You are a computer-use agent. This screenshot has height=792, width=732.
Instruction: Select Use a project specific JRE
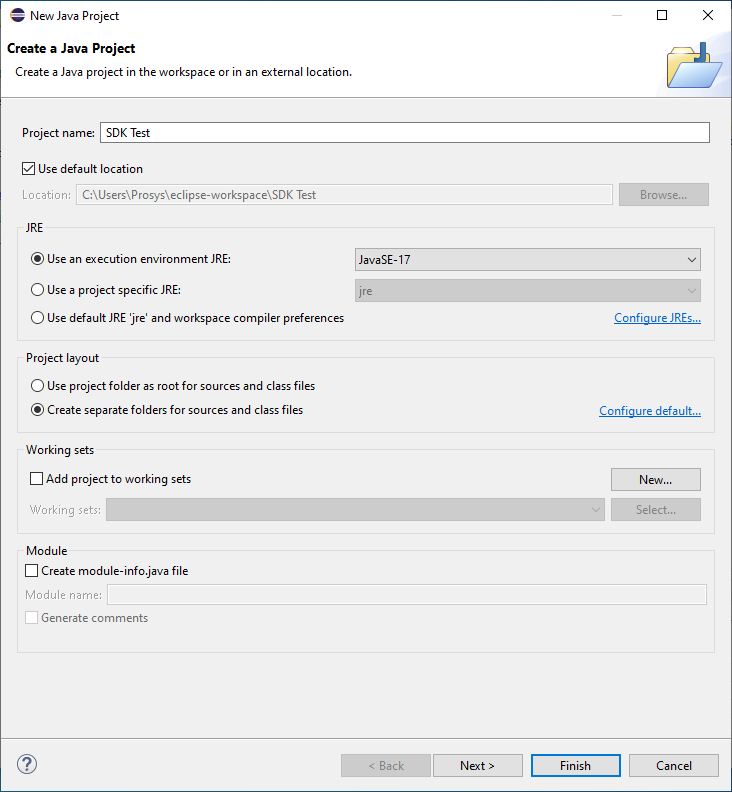point(38,290)
